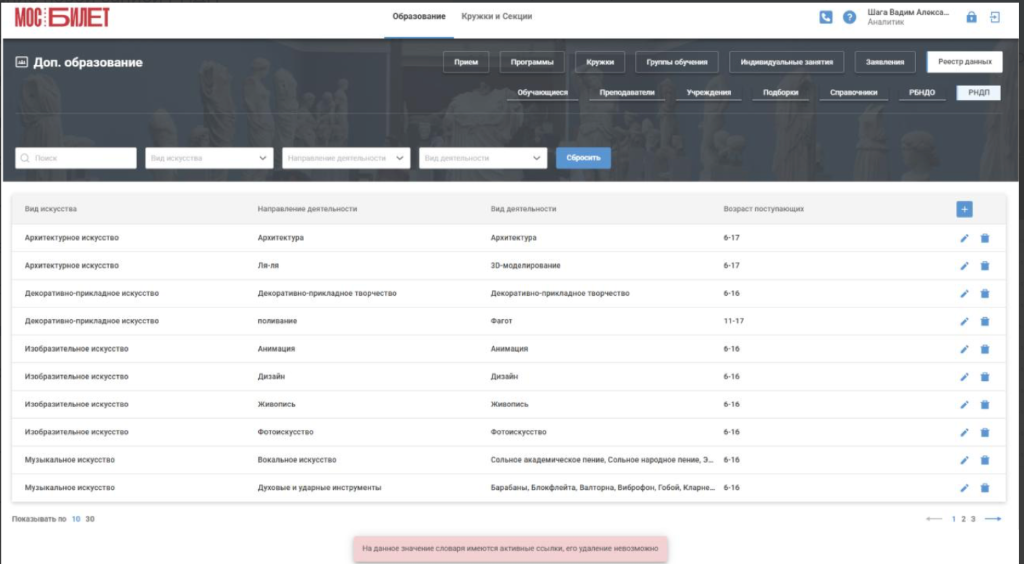
Task: Click the lock icon near user name
Action: [x=971, y=18]
